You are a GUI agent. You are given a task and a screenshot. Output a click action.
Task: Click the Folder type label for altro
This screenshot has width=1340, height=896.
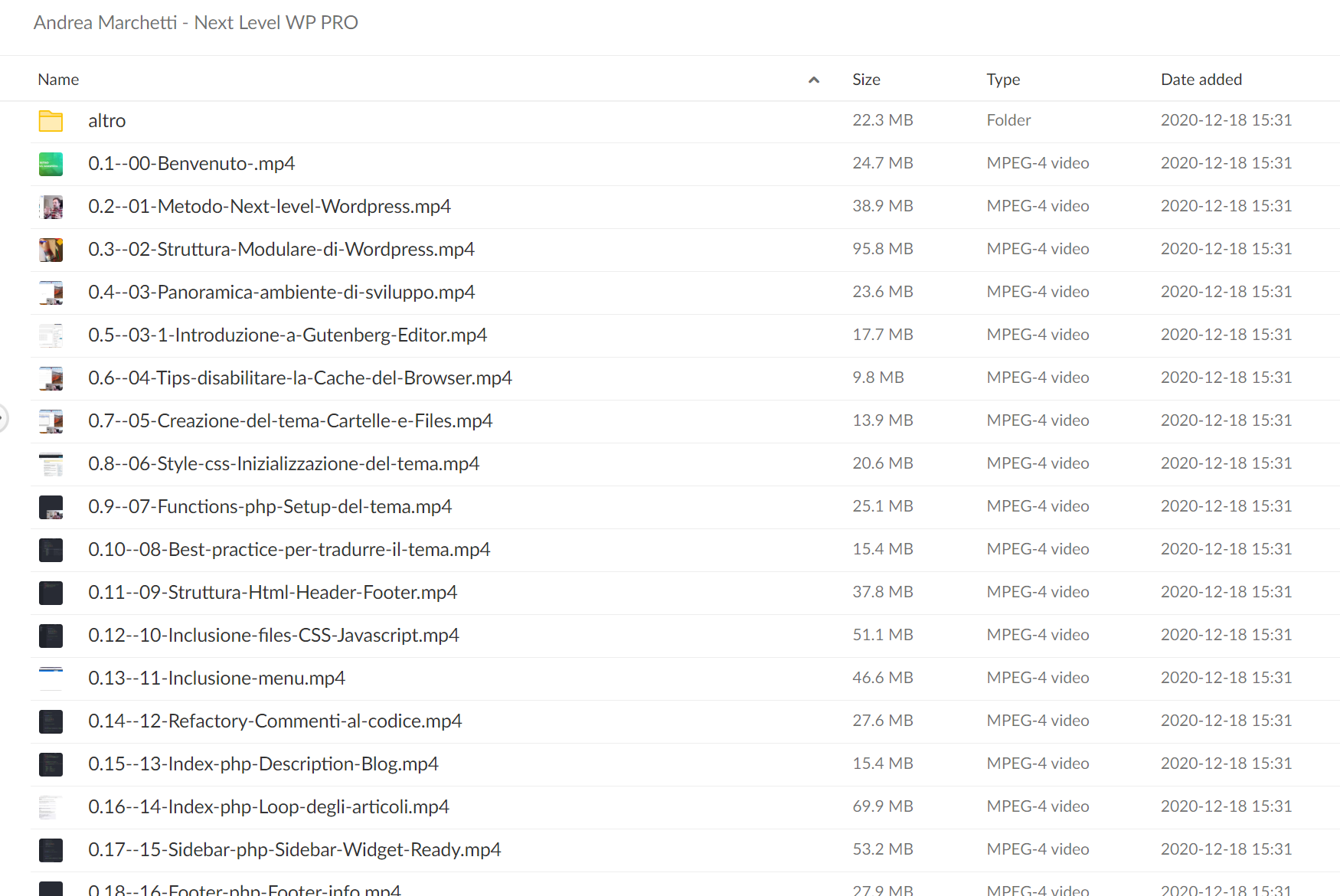[x=1008, y=120]
